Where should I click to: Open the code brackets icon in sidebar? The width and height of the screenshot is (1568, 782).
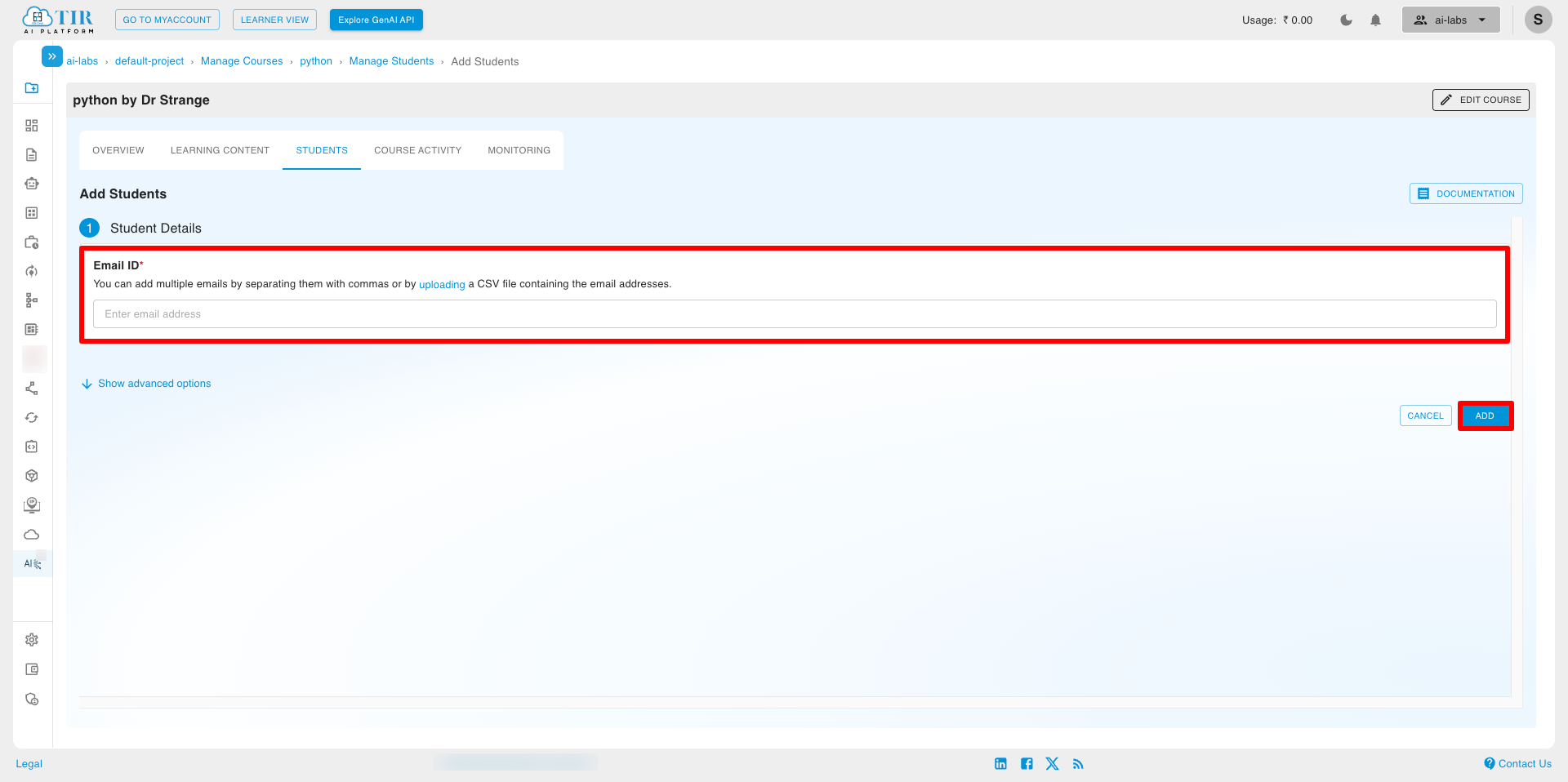pyautogui.click(x=32, y=447)
